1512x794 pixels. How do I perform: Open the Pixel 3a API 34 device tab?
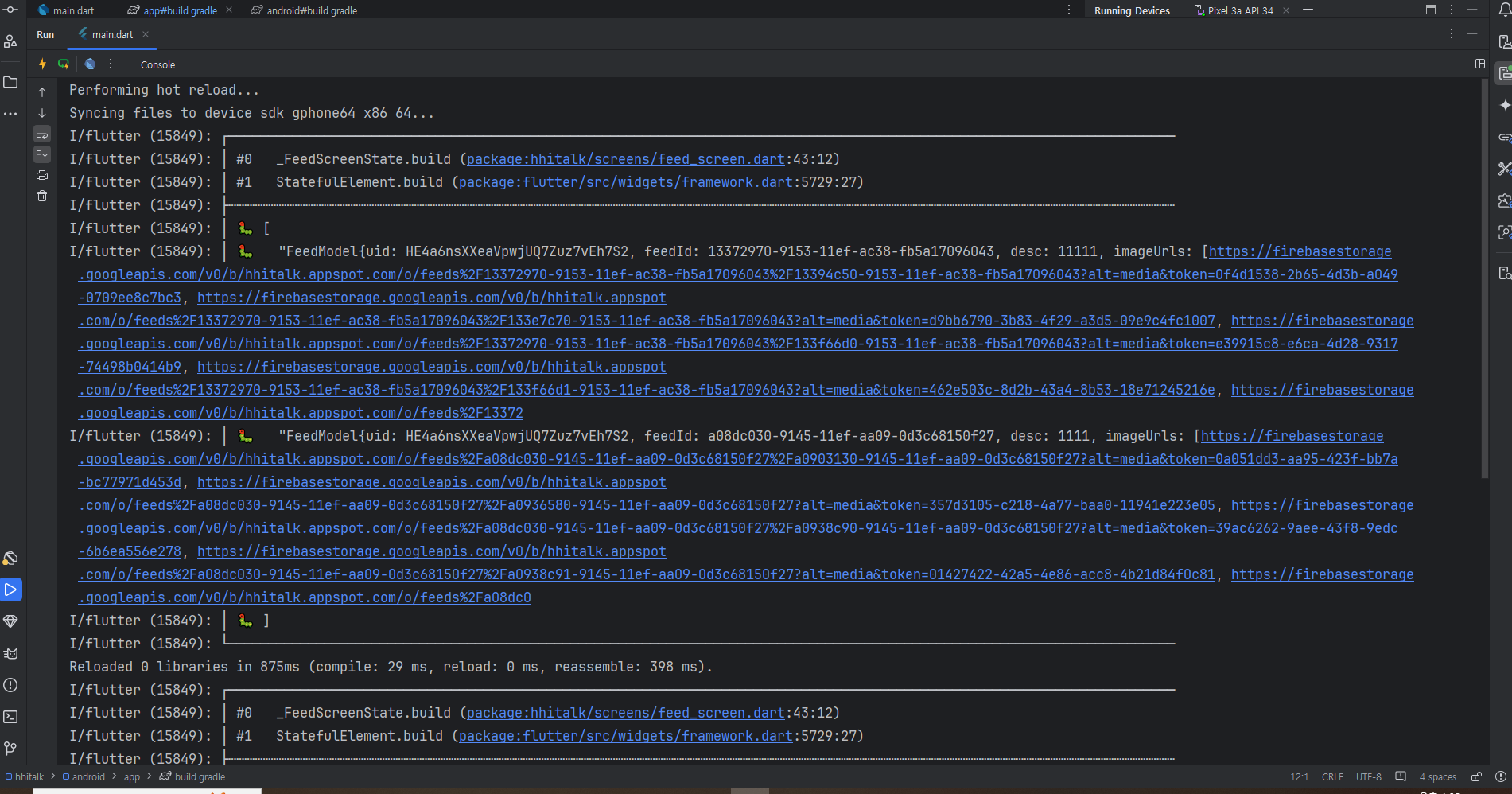(x=1234, y=10)
